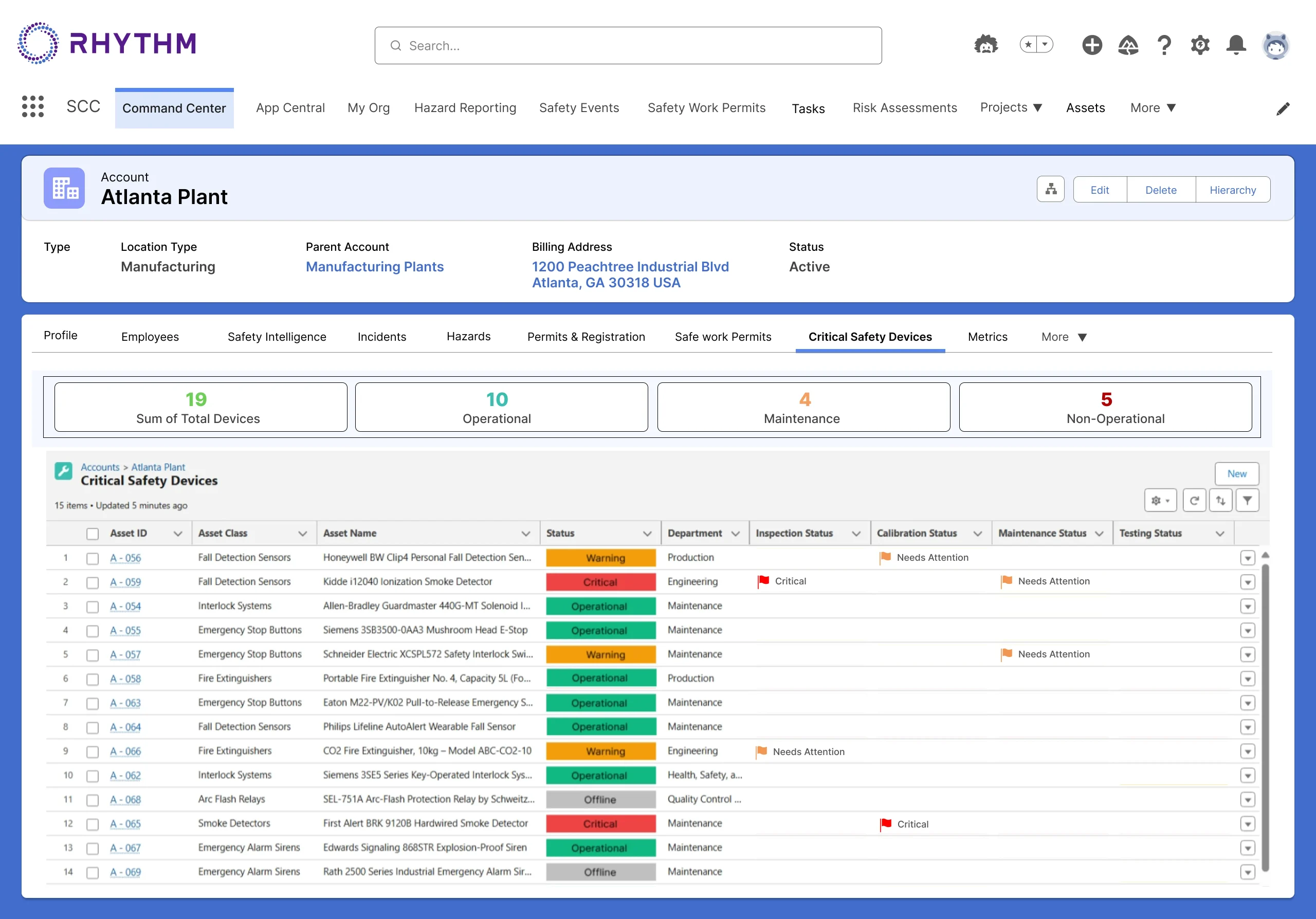The image size is (1316, 919).
Task: Click the notifications bell icon
Action: pyautogui.click(x=1236, y=45)
